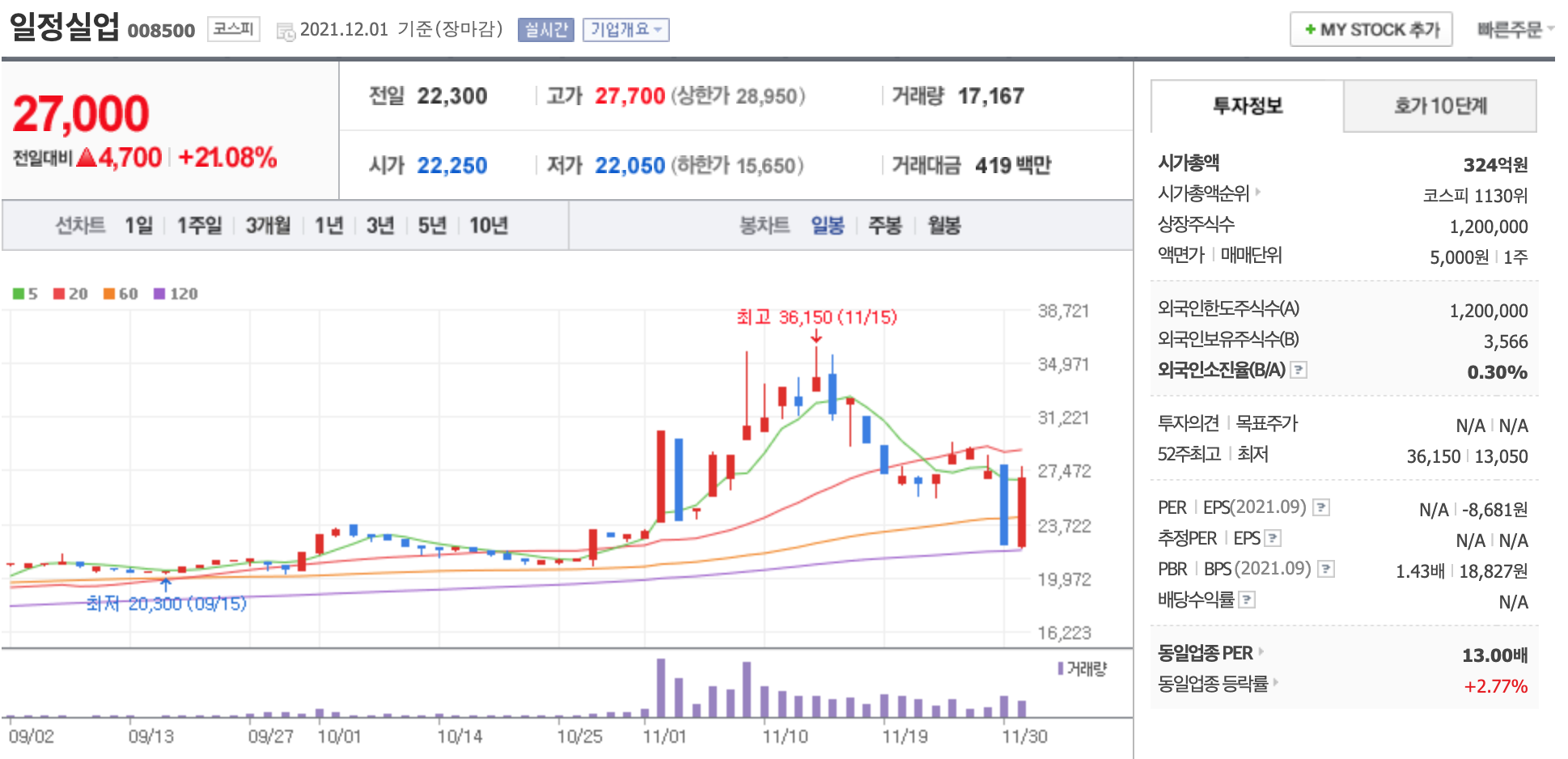Screen dimensions: 1568x759
Task: Click the +21.08% change rate
Action: point(227,157)
